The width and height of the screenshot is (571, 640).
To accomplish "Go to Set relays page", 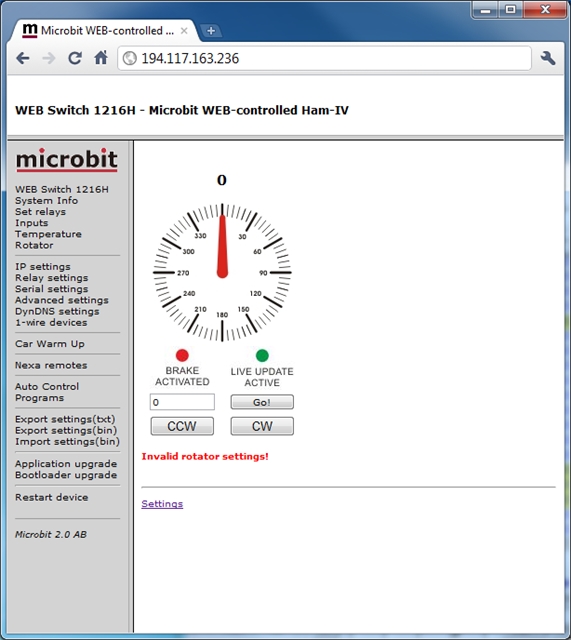I will [x=40, y=212].
